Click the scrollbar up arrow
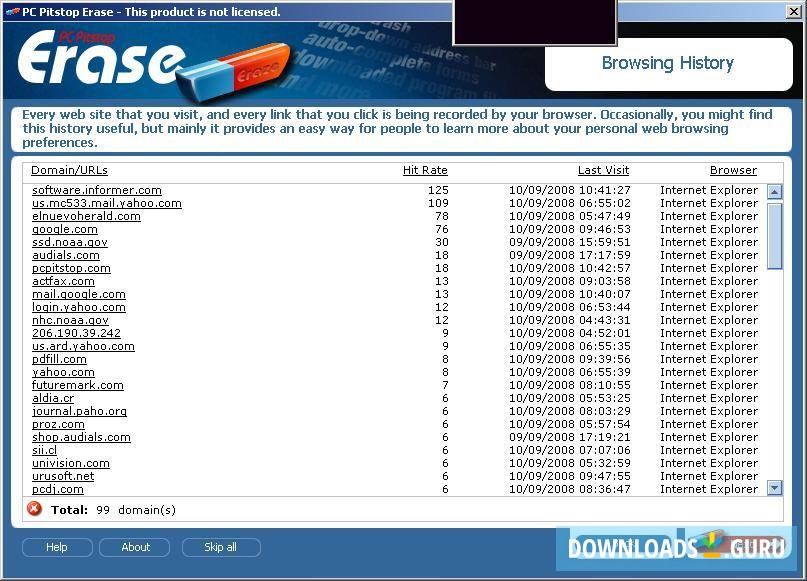 pyautogui.click(x=775, y=192)
